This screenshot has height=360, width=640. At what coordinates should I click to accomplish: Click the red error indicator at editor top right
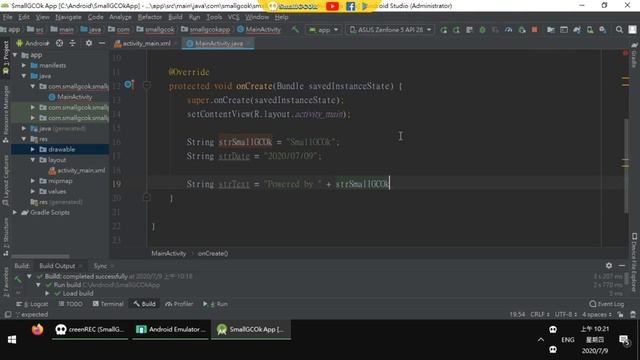pyautogui.click(x=625, y=53)
